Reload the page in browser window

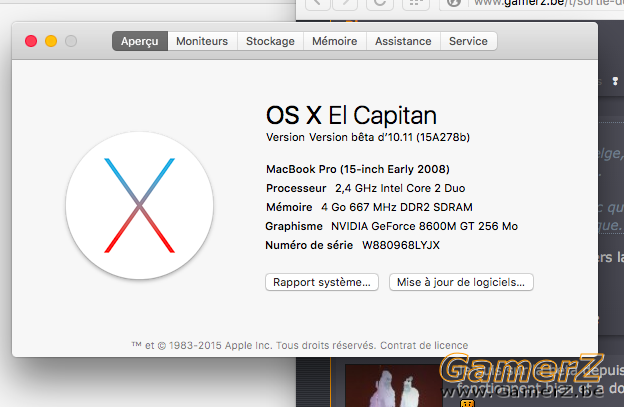(380, 3)
